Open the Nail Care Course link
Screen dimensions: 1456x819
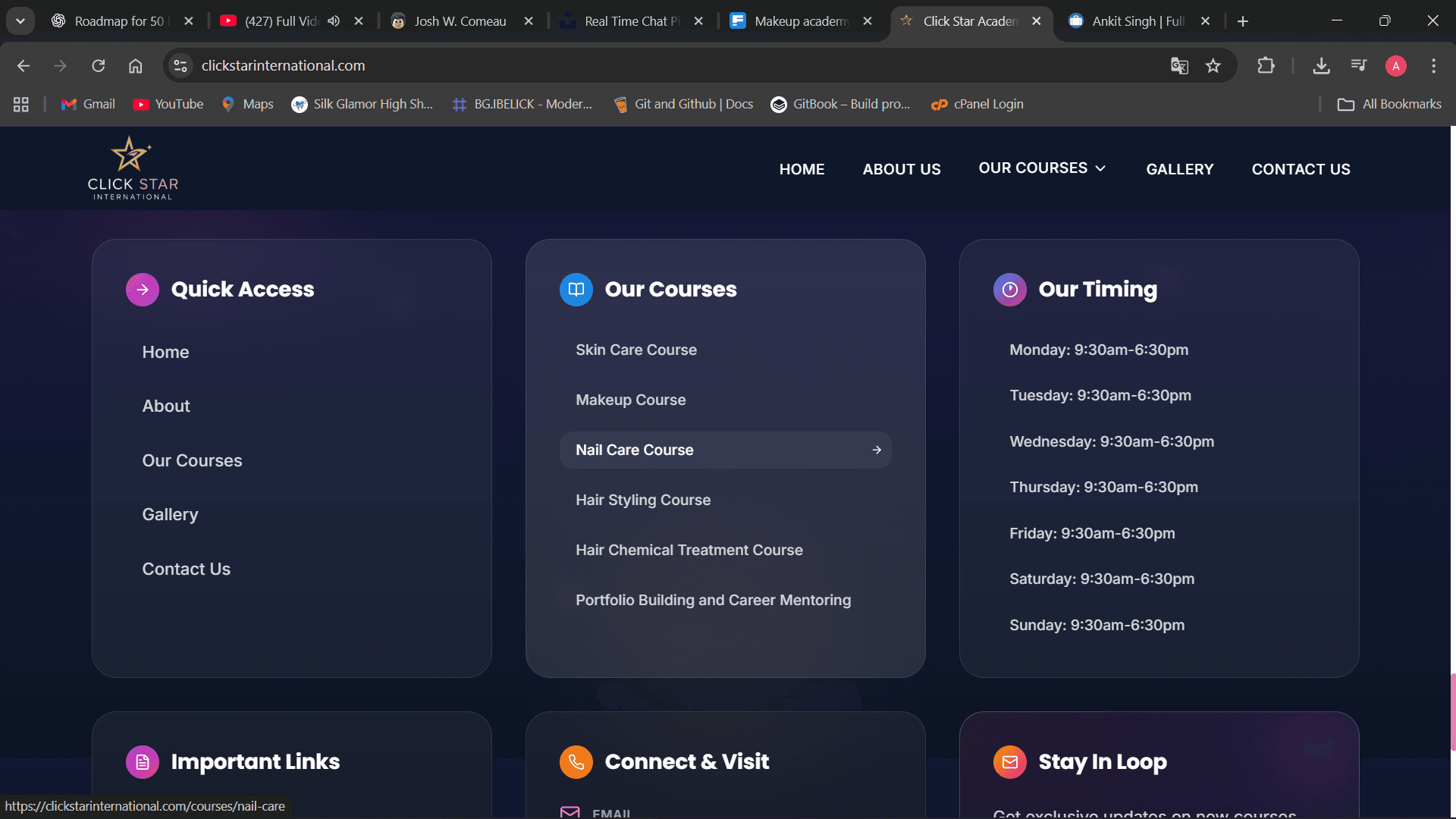point(725,450)
